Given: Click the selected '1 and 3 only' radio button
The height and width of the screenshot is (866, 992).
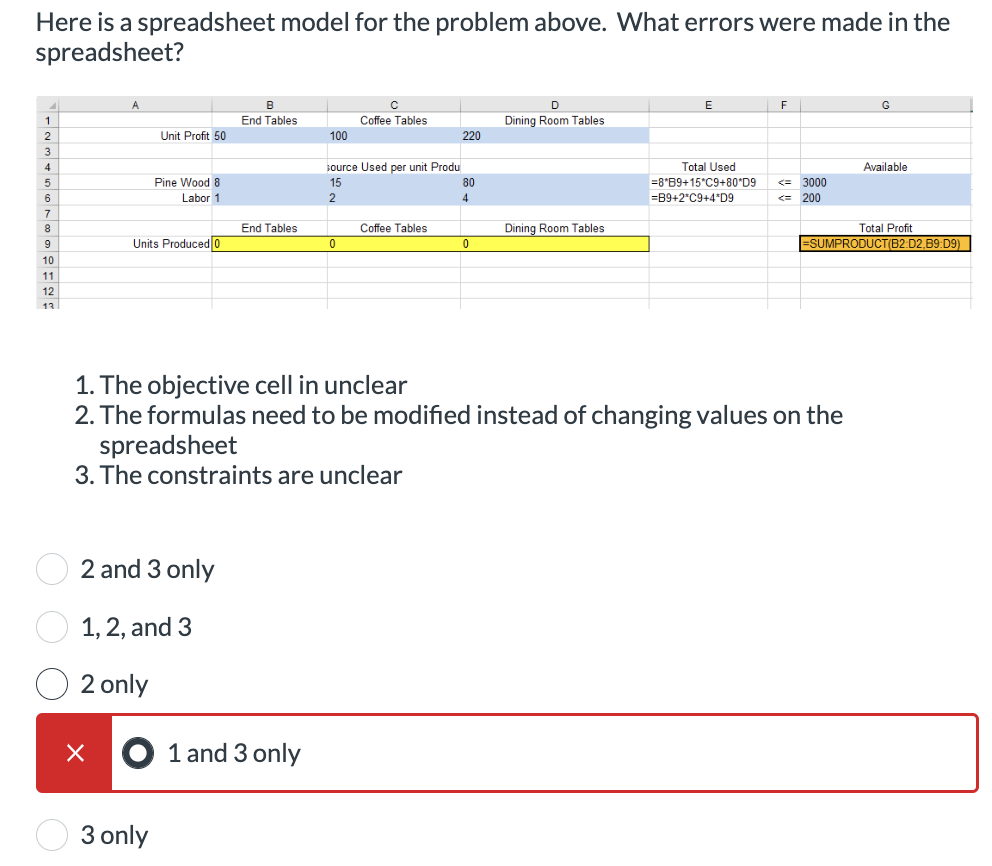Looking at the screenshot, I should point(137,753).
